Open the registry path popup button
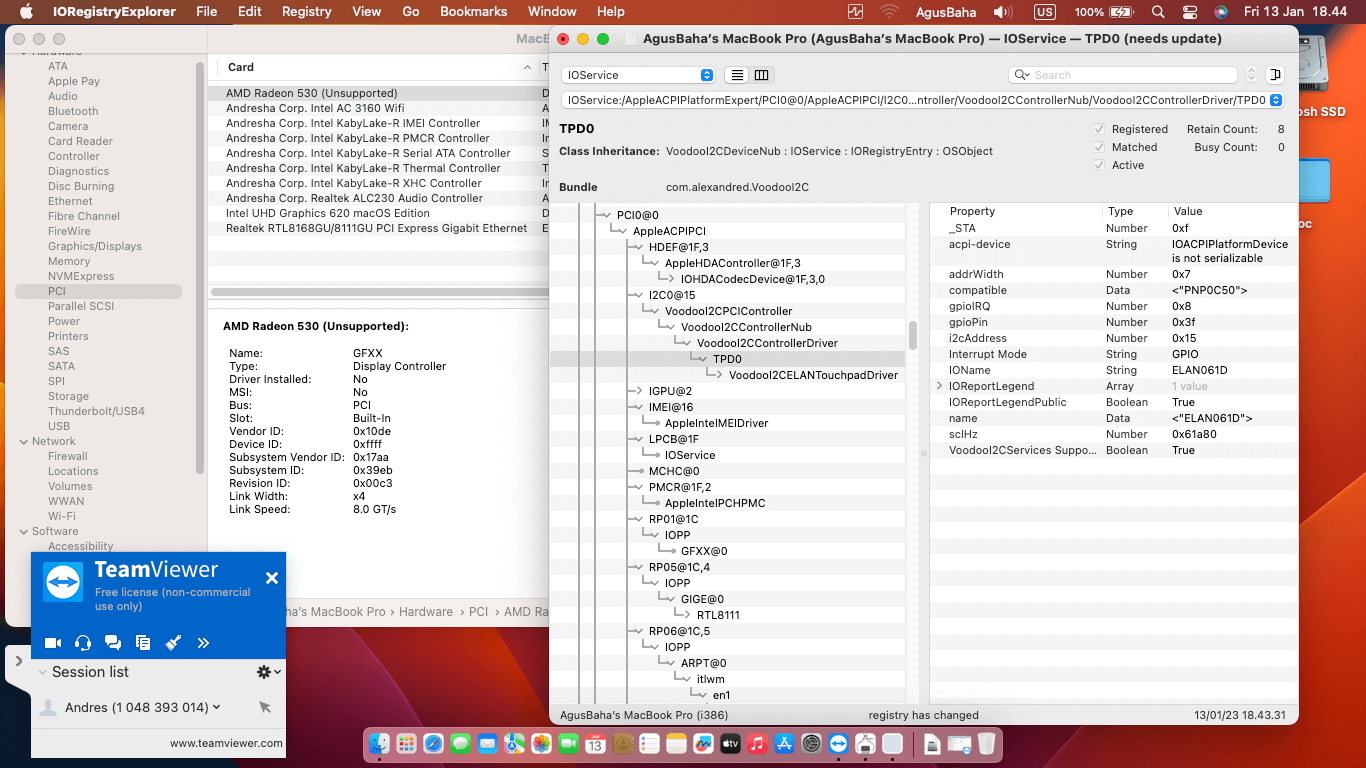The height and width of the screenshot is (768, 1366). pyautogui.click(x=1275, y=100)
